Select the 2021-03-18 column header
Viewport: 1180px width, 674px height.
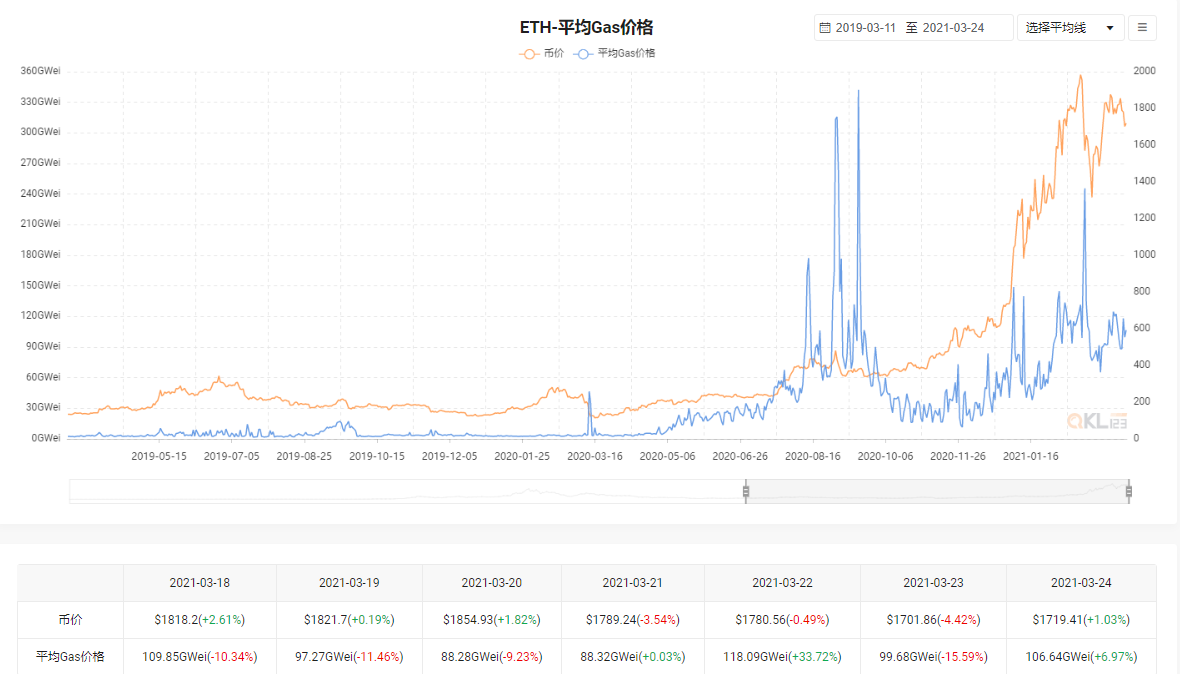pyautogui.click(x=199, y=583)
